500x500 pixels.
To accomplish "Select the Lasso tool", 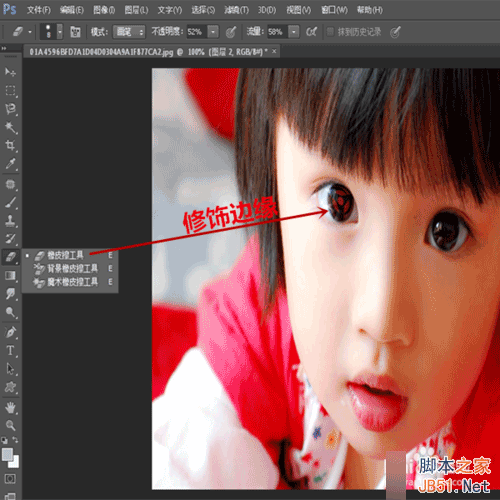I will [x=10, y=109].
